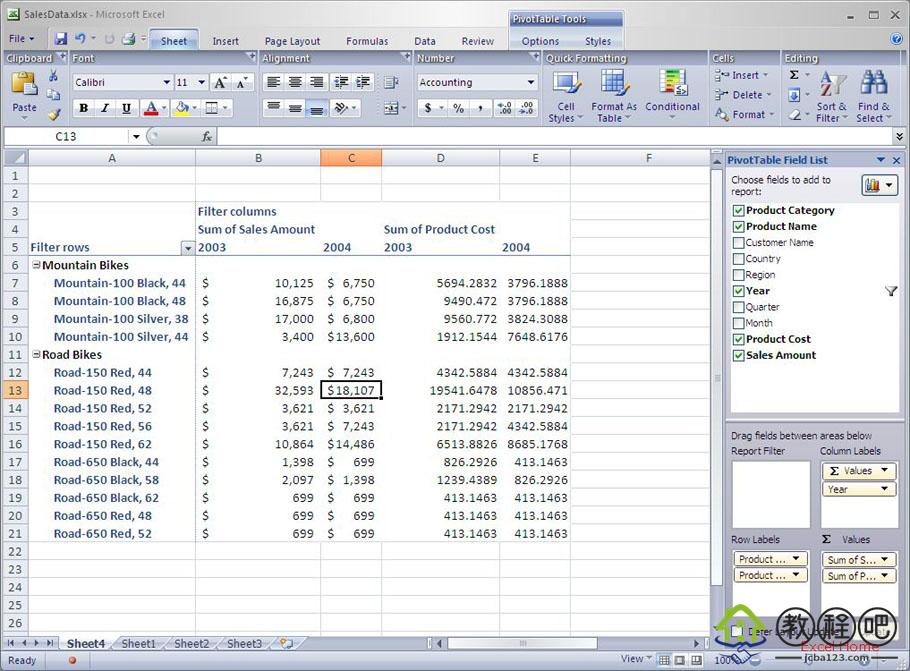The image size is (910, 671).
Task: Click Insert in Cells group
Action: click(x=742, y=75)
